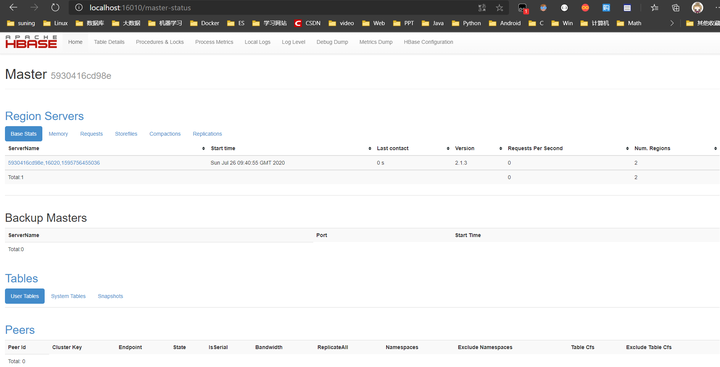Viewport: 720px width, 367px height.
Task: Open the Web bookmark folder
Action: click(x=373, y=23)
